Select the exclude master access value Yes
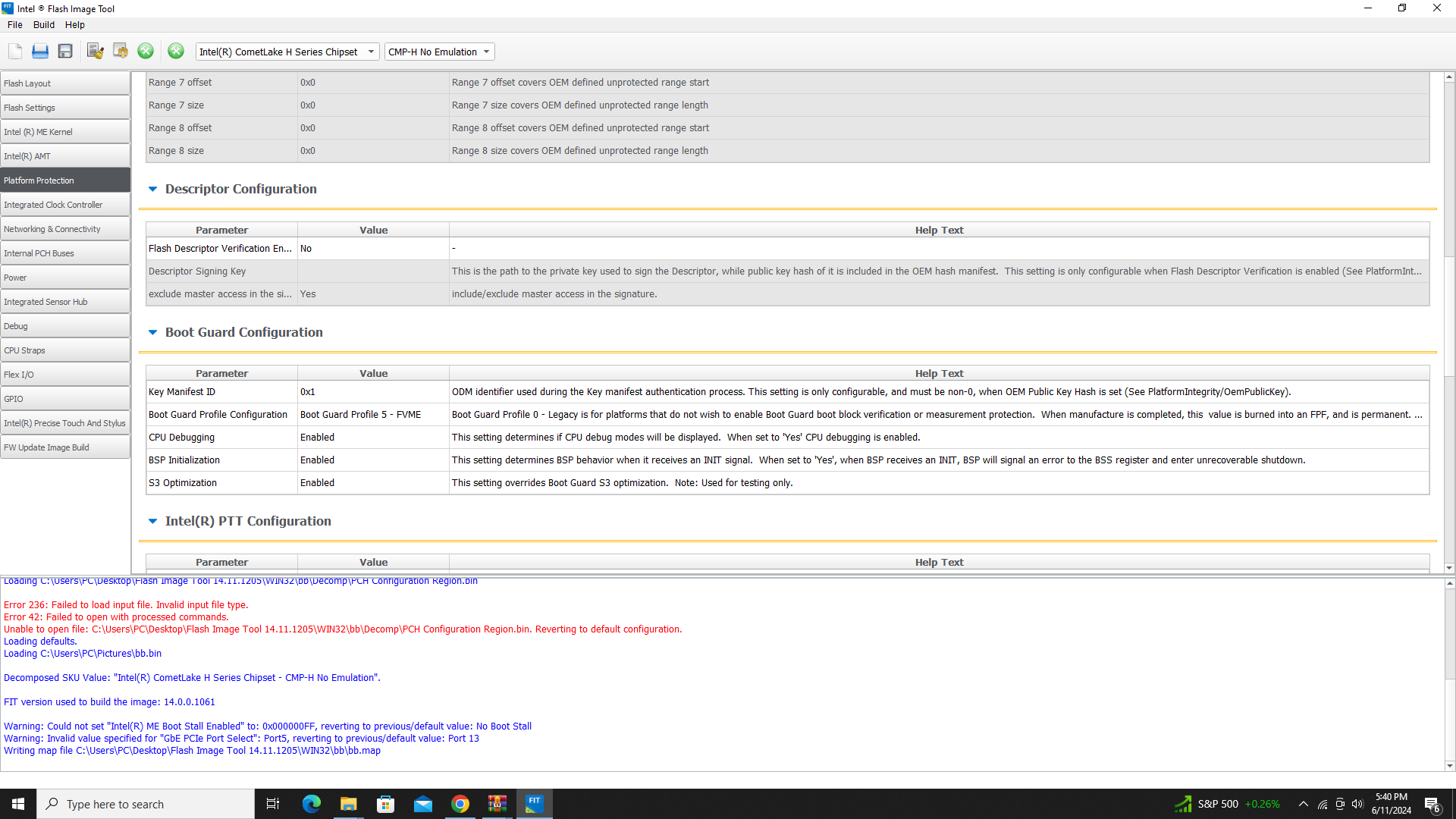Screen dimensions: 1456x819 tap(373, 294)
